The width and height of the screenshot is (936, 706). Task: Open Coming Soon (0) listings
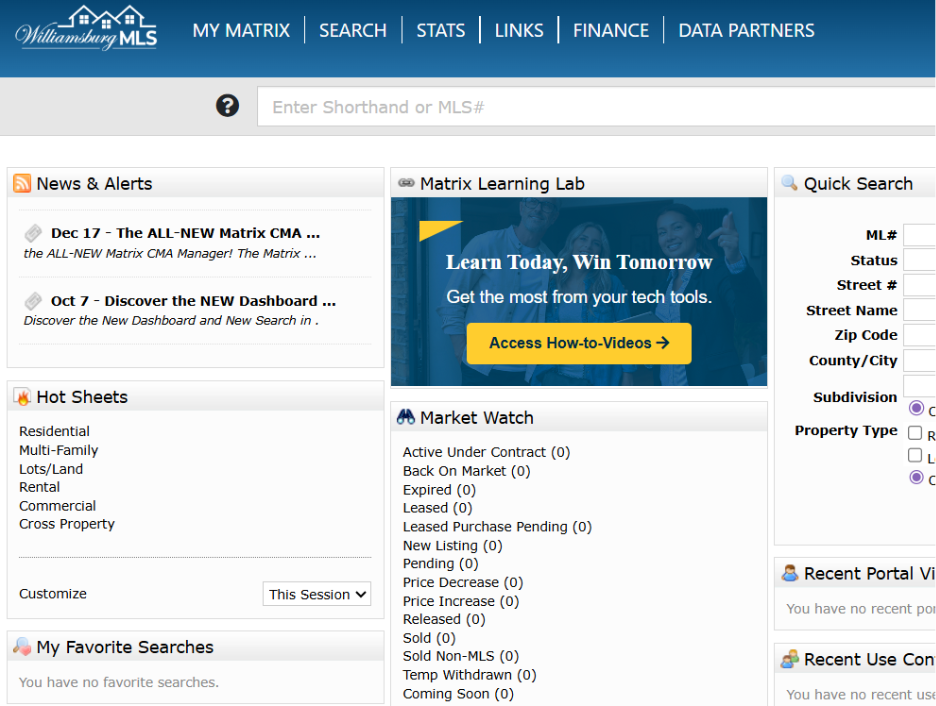point(458,693)
